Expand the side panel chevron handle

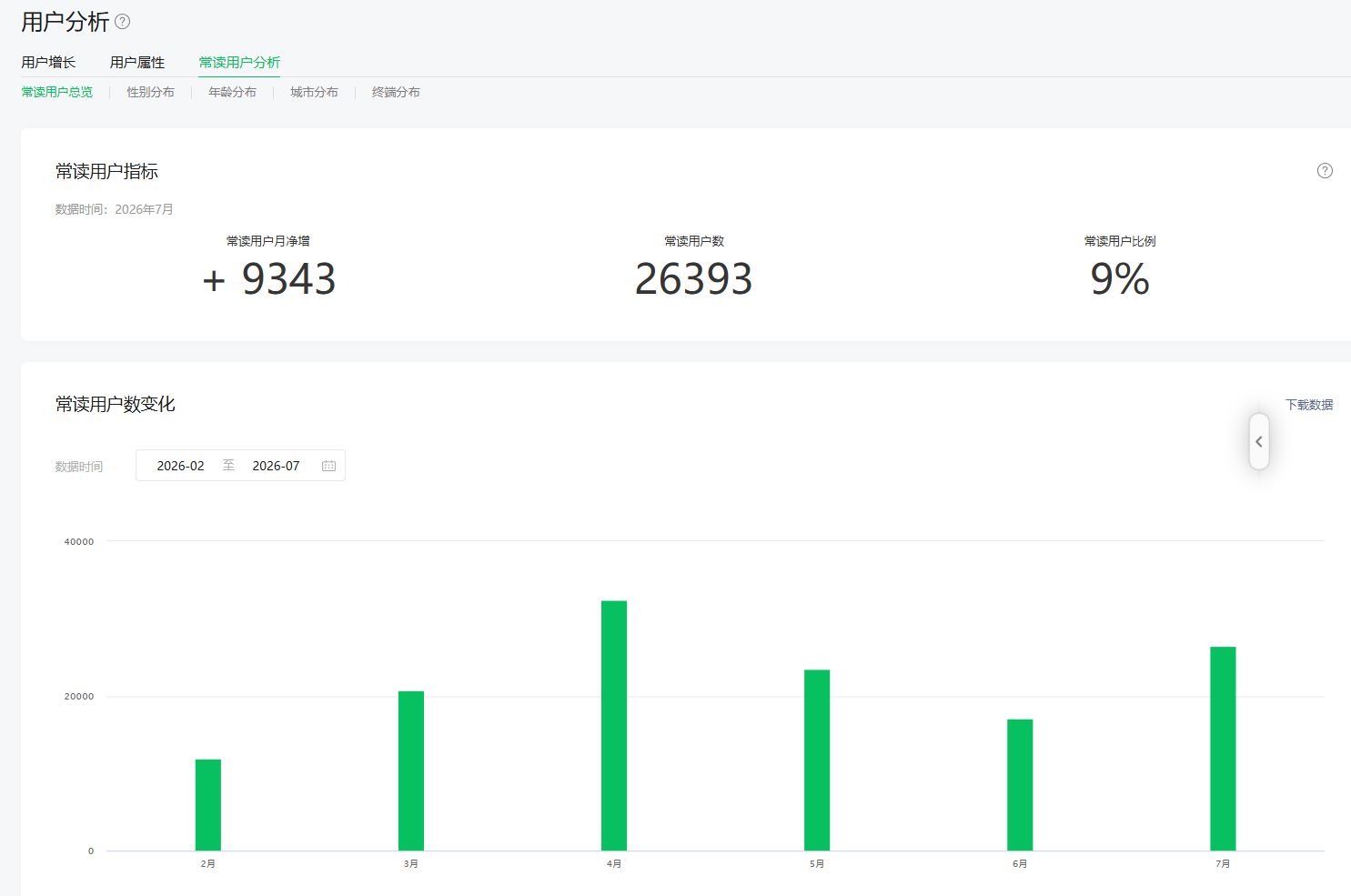click(x=1259, y=442)
